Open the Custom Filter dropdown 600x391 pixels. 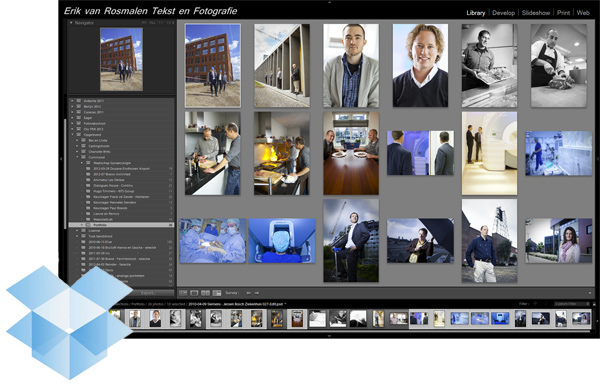tap(572, 304)
